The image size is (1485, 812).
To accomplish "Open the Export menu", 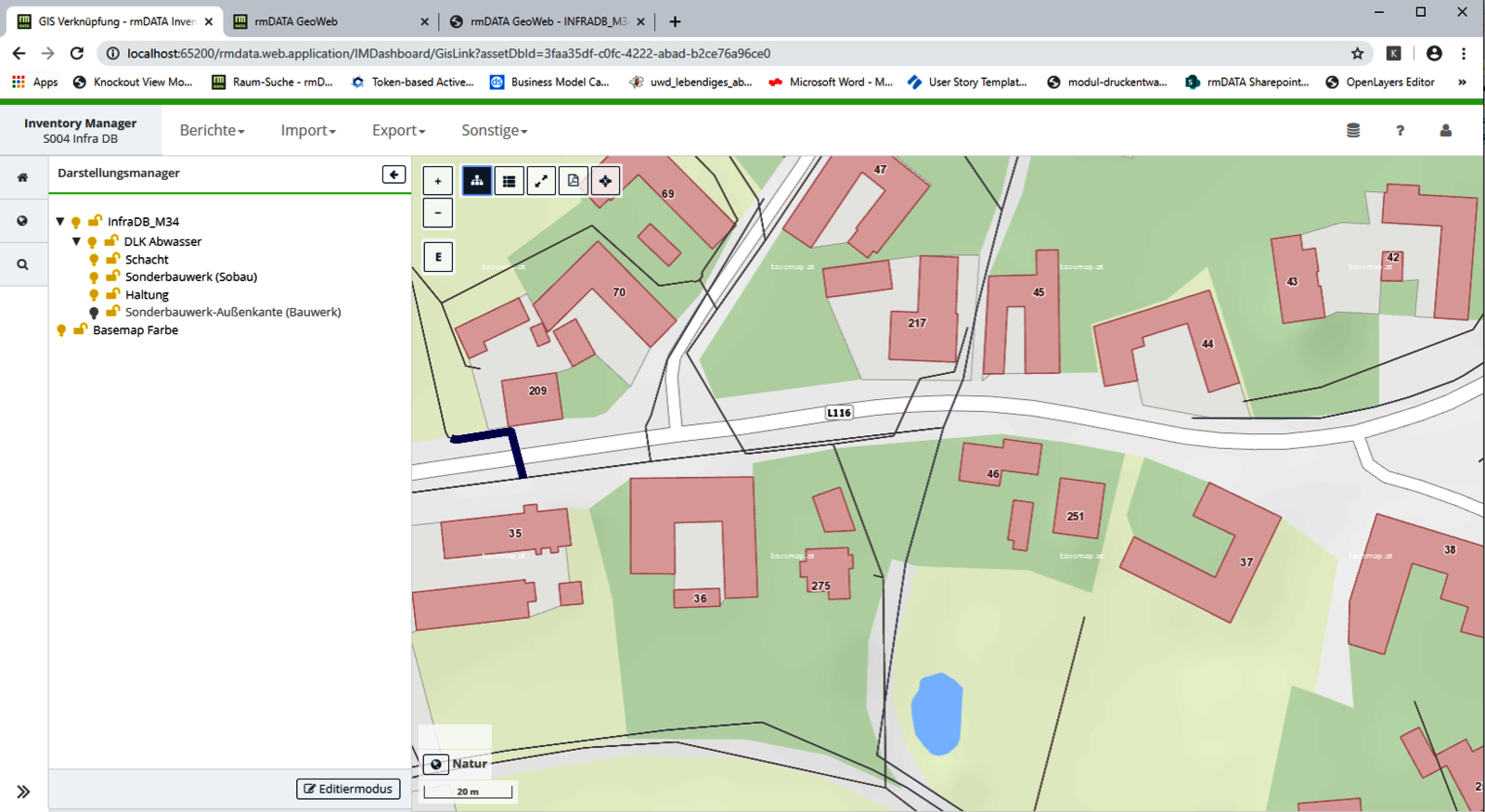I will [398, 131].
